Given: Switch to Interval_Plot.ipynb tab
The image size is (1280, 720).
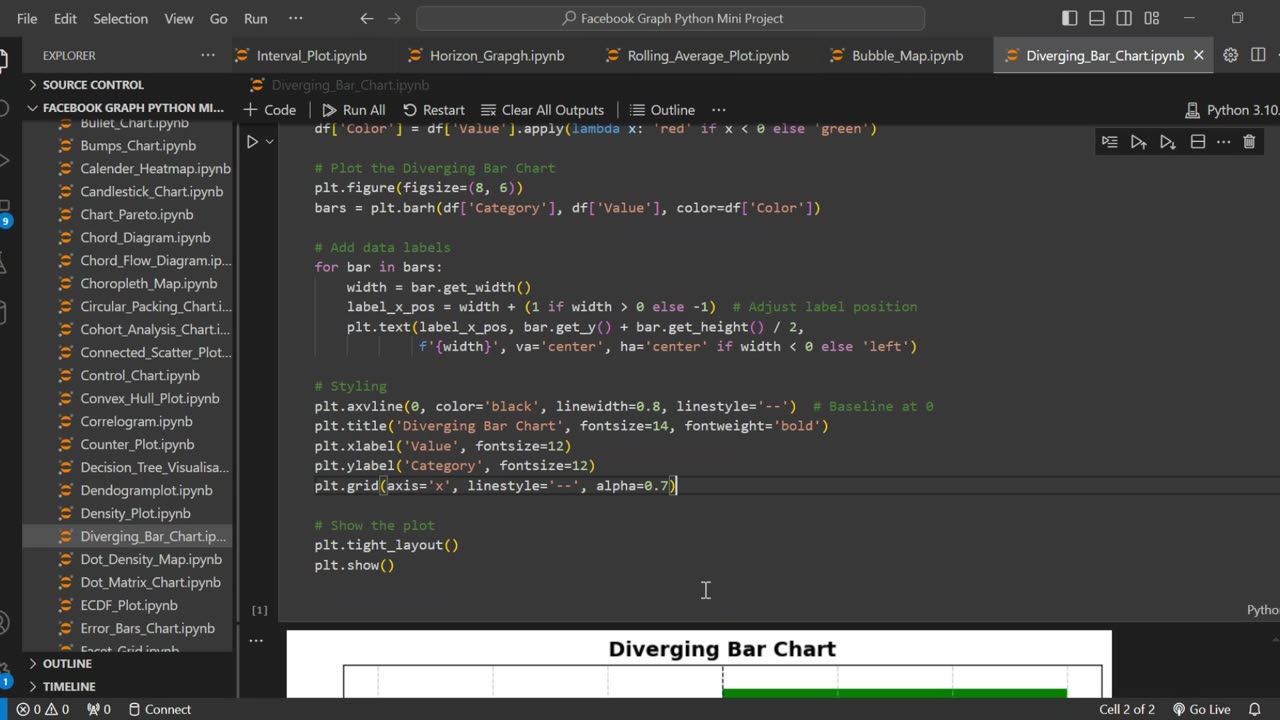Looking at the screenshot, I should point(311,56).
